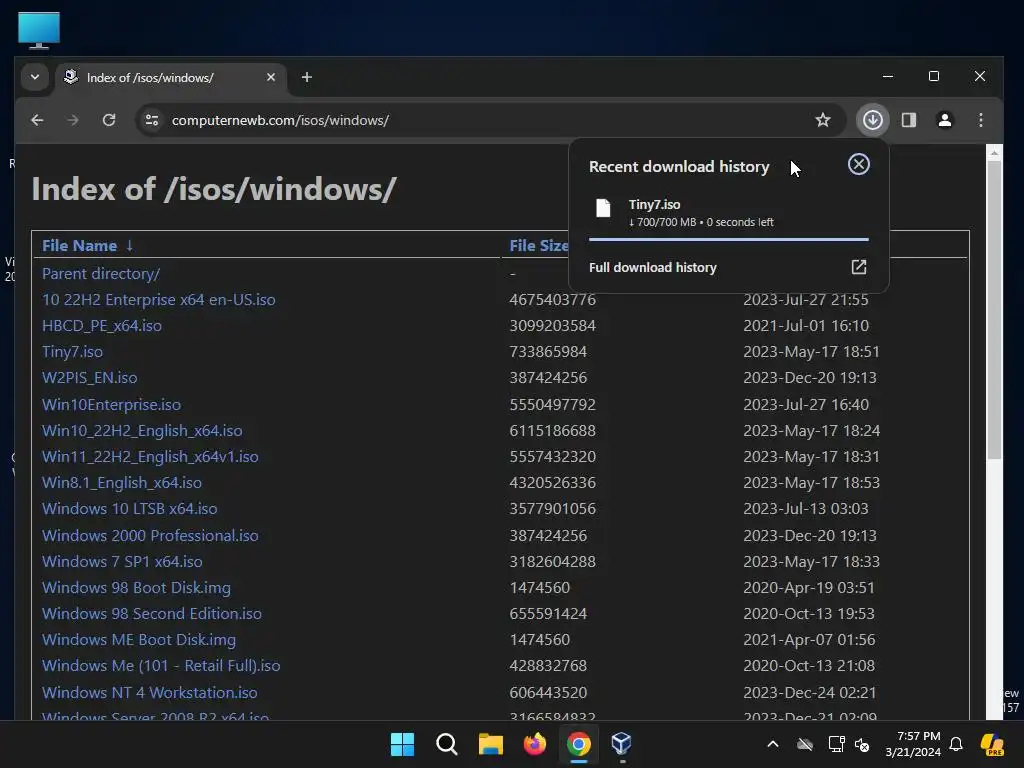This screenshot has height=768, width=1024.
Task: Open the downloaded Tiny7.iso entry
Action: (x=728, y=213)
